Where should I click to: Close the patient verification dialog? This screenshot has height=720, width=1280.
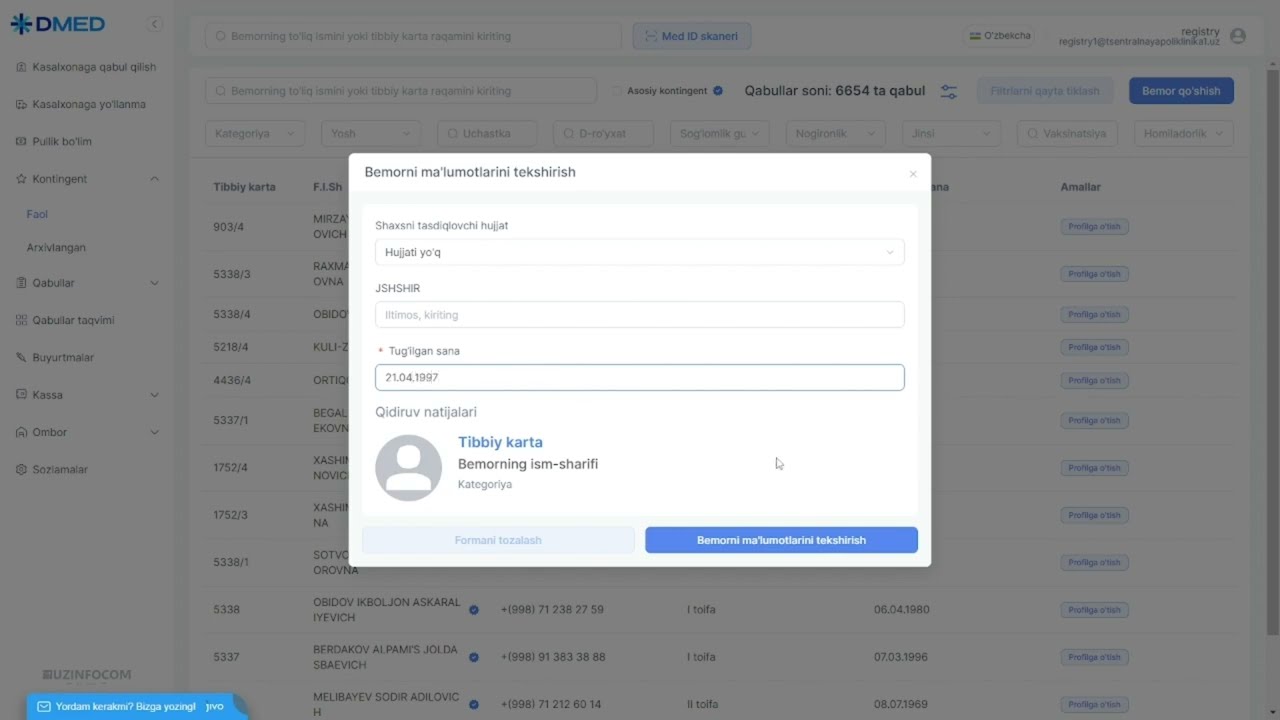coord(913,174)
